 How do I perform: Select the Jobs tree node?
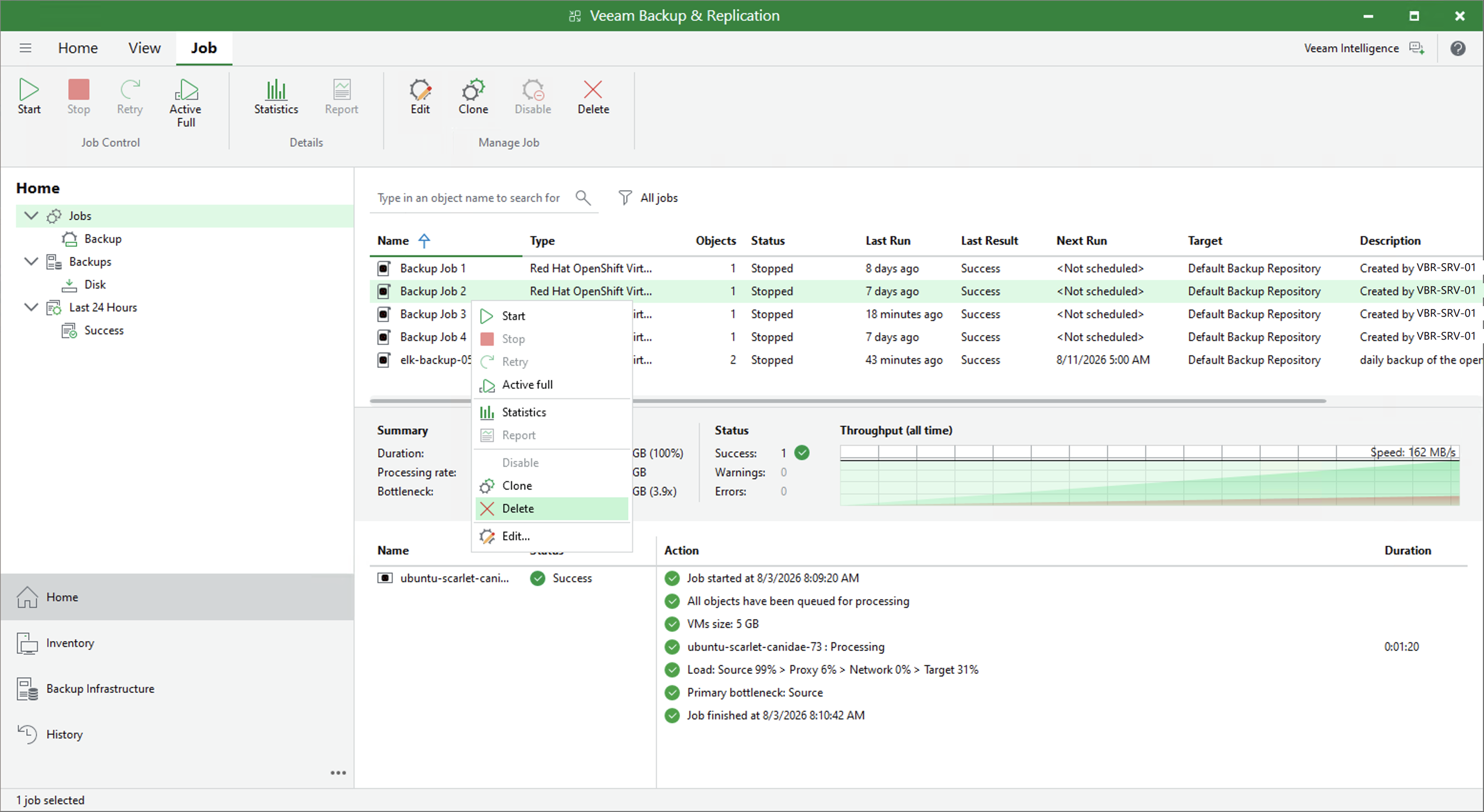point(184,216)
